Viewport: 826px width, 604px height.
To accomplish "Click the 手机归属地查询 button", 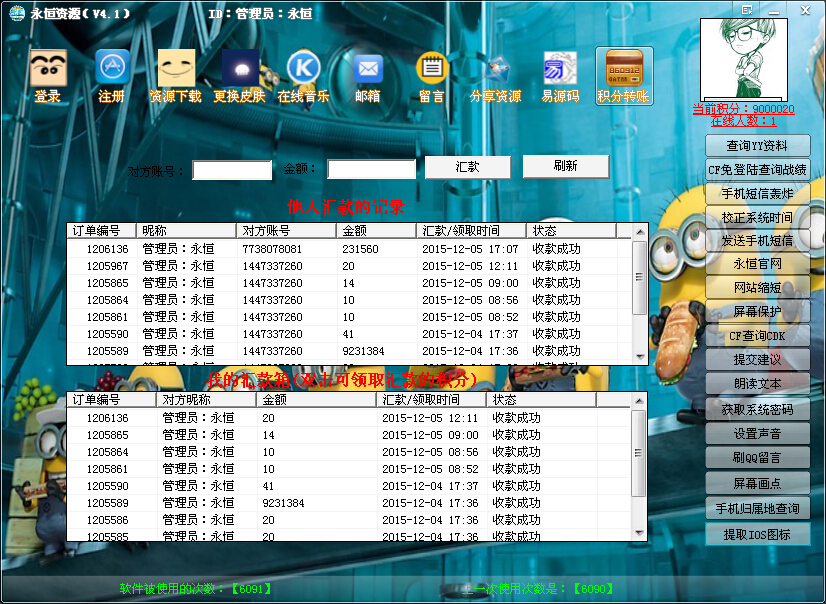I will tap(758, 508).
